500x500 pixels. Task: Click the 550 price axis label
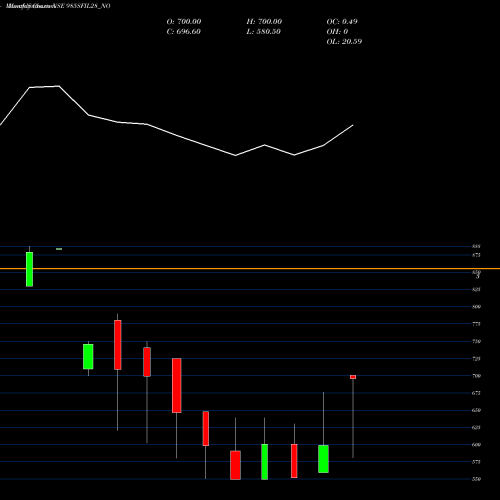(x=476, y=479)
